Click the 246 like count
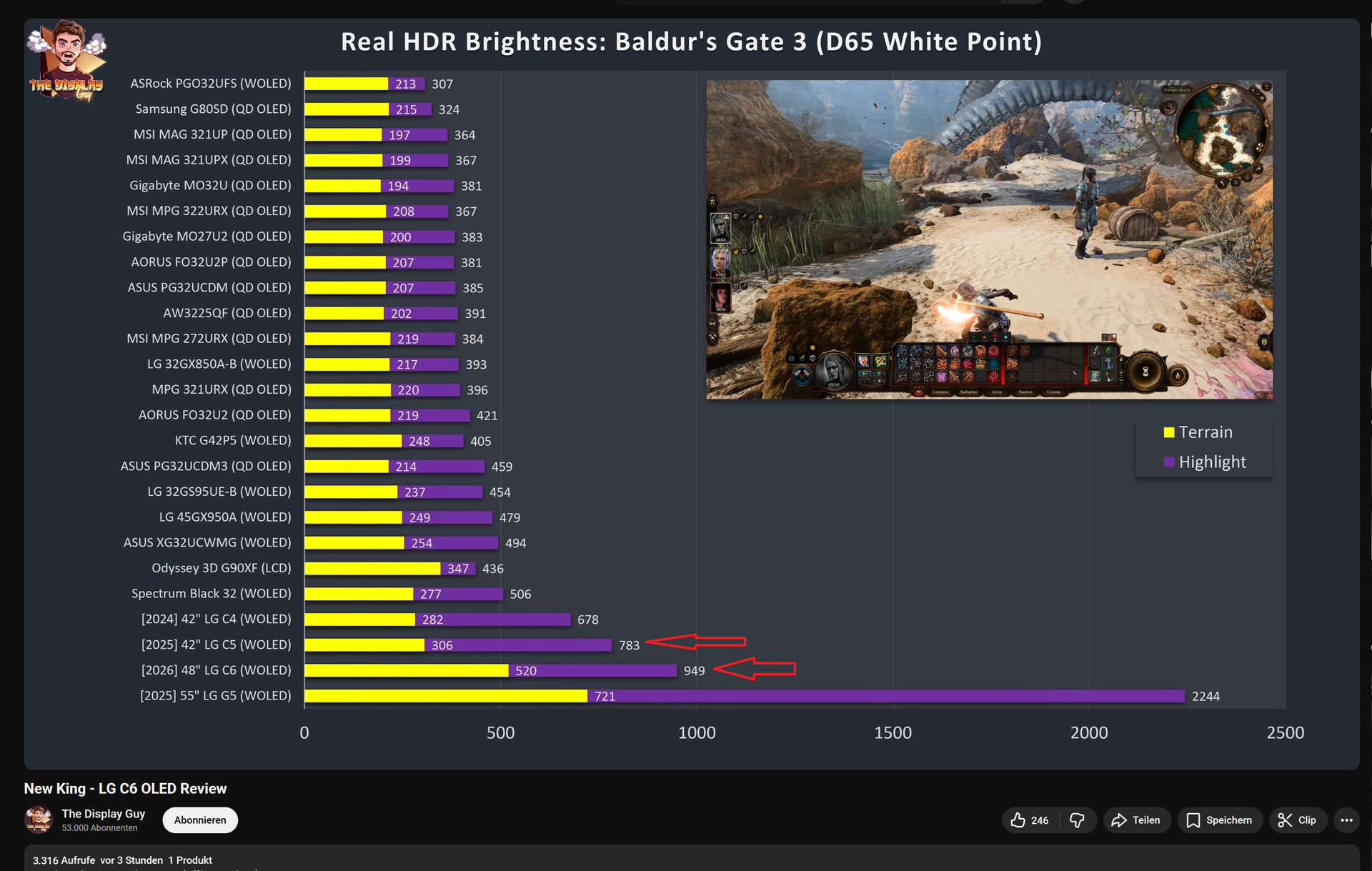The height and width of the screenshot is (871, 1372). [1040, 820]
